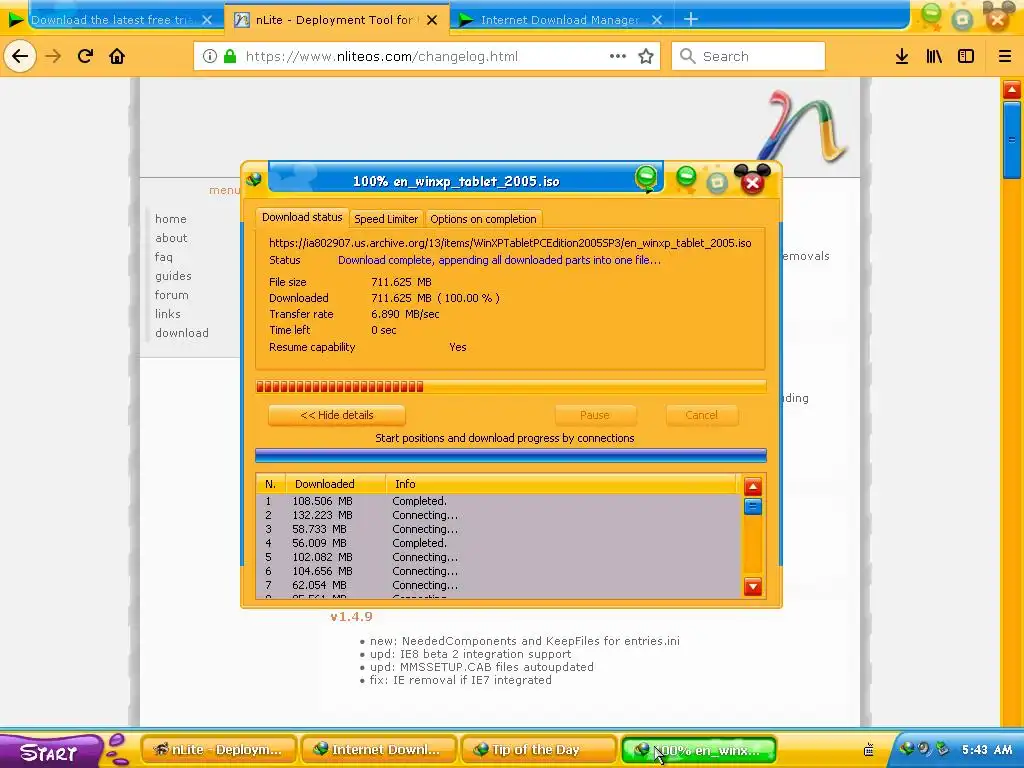Minimize the download dialog with the green button
This screenshot has width=1024, height=768.
pyautogui.click(x=686, y=177)
